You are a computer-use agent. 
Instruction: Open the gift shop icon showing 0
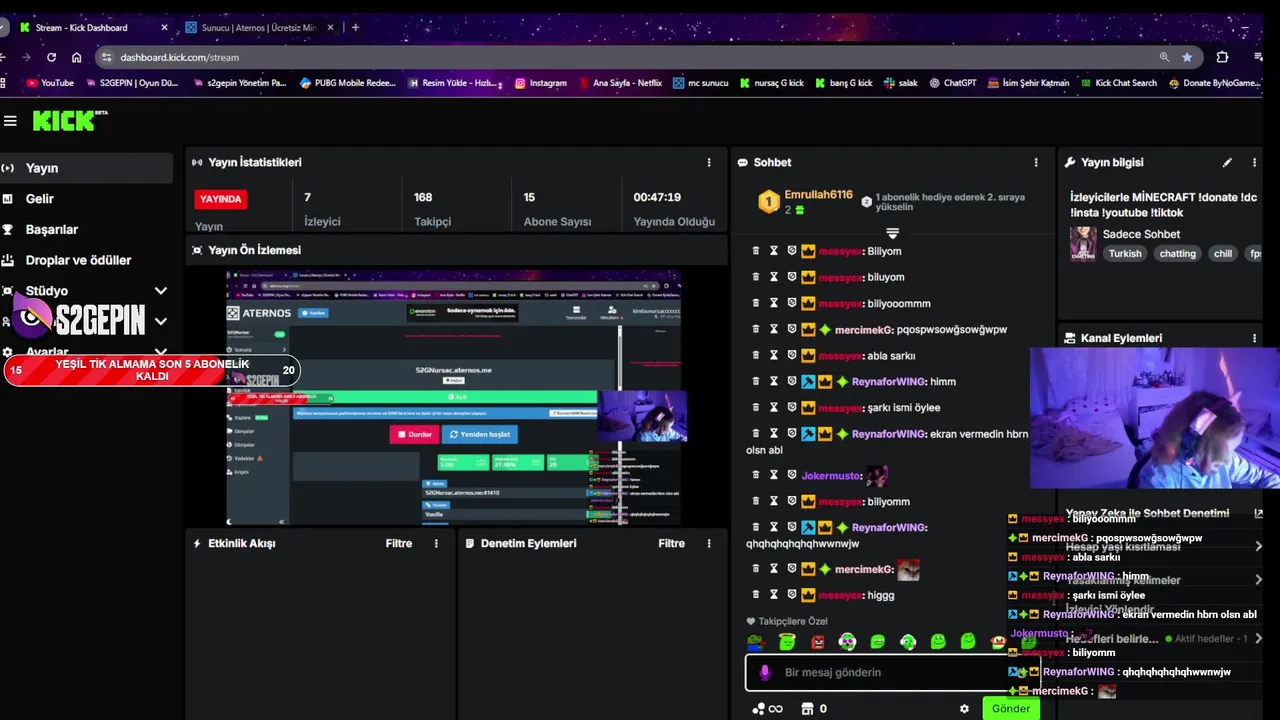click(807, 709)
